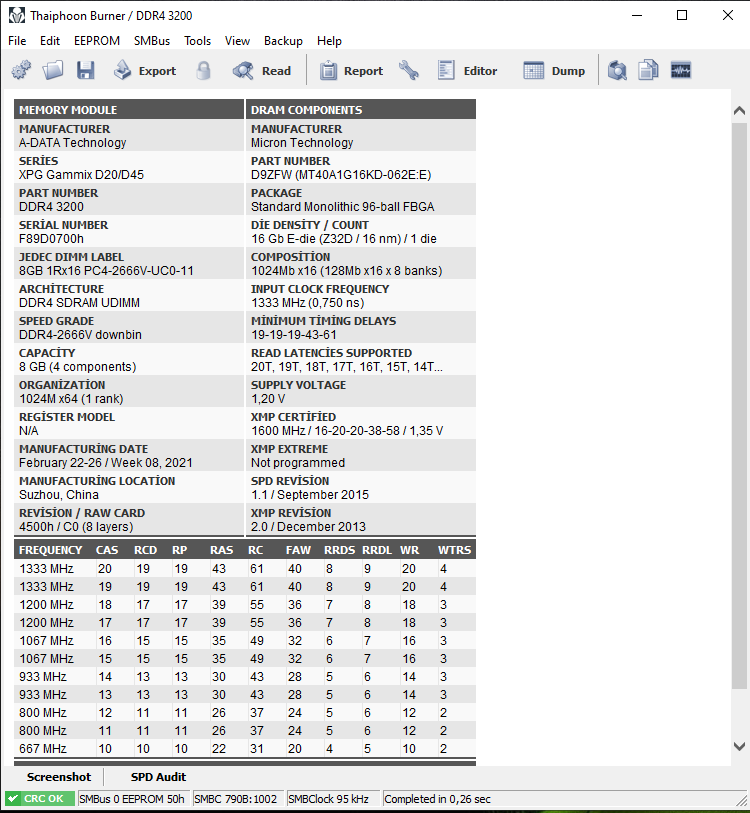Screen dimensions: 750x813
Task: Click the open file folder icon
Action: (53, 70)
